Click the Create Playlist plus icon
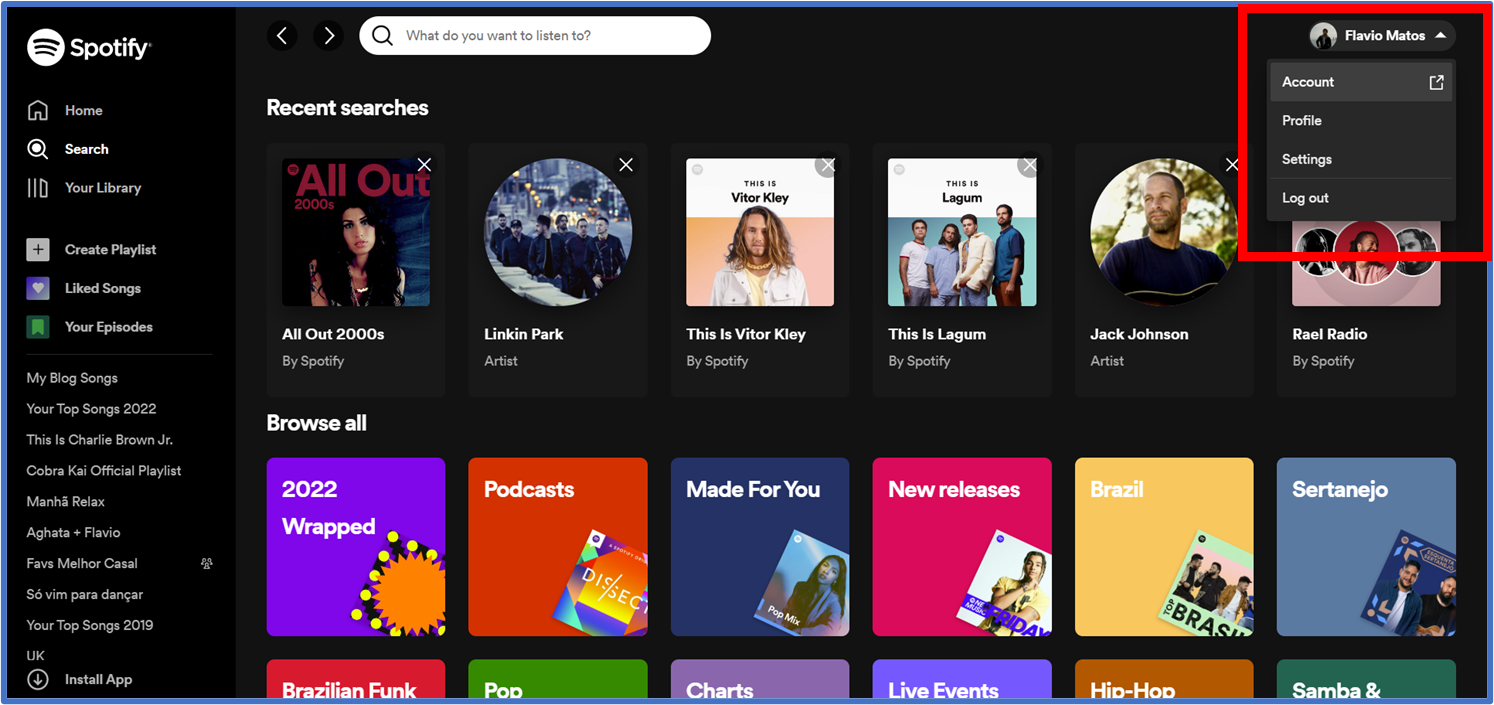This screenshot has height=705, width=1494. [x=38, y=250]
